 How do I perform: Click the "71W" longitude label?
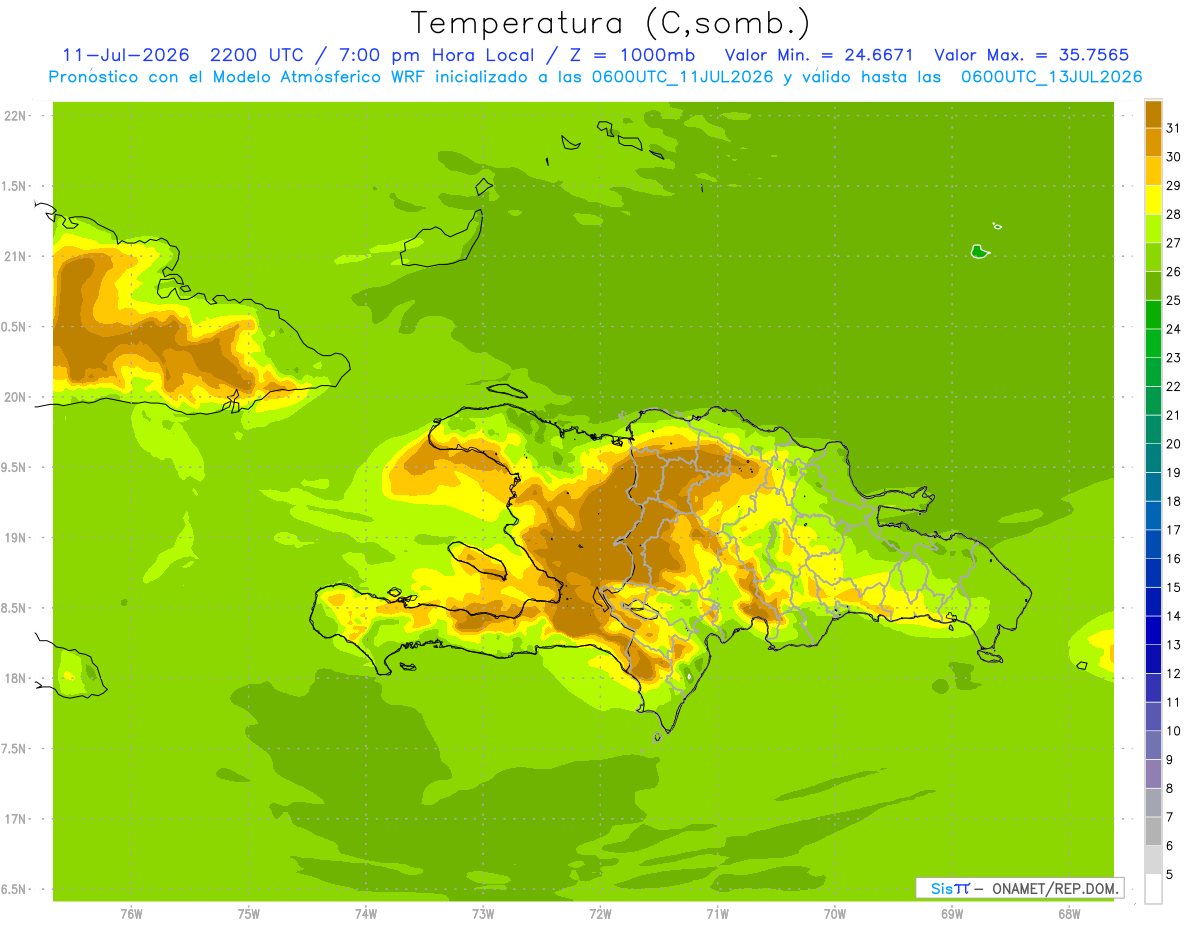(717, 914)
